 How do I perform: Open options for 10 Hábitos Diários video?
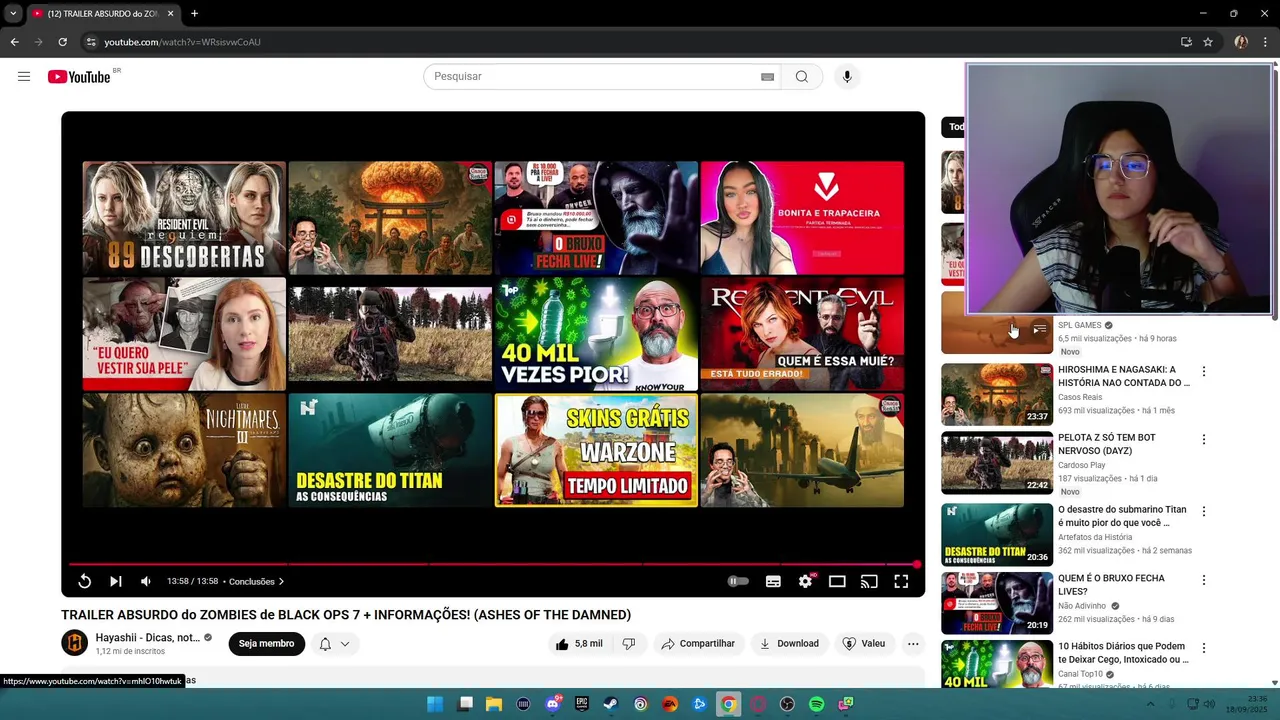click(x=1204, y=648)
